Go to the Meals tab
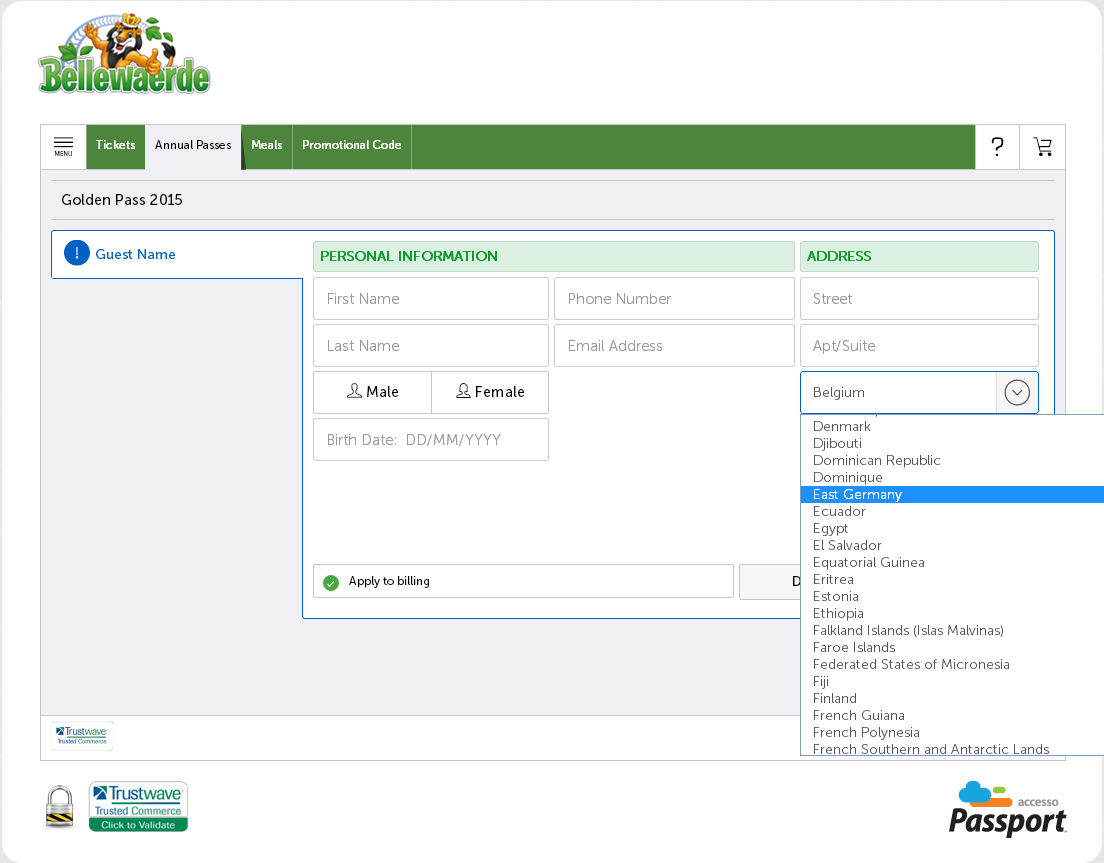 tap(267, 146)
